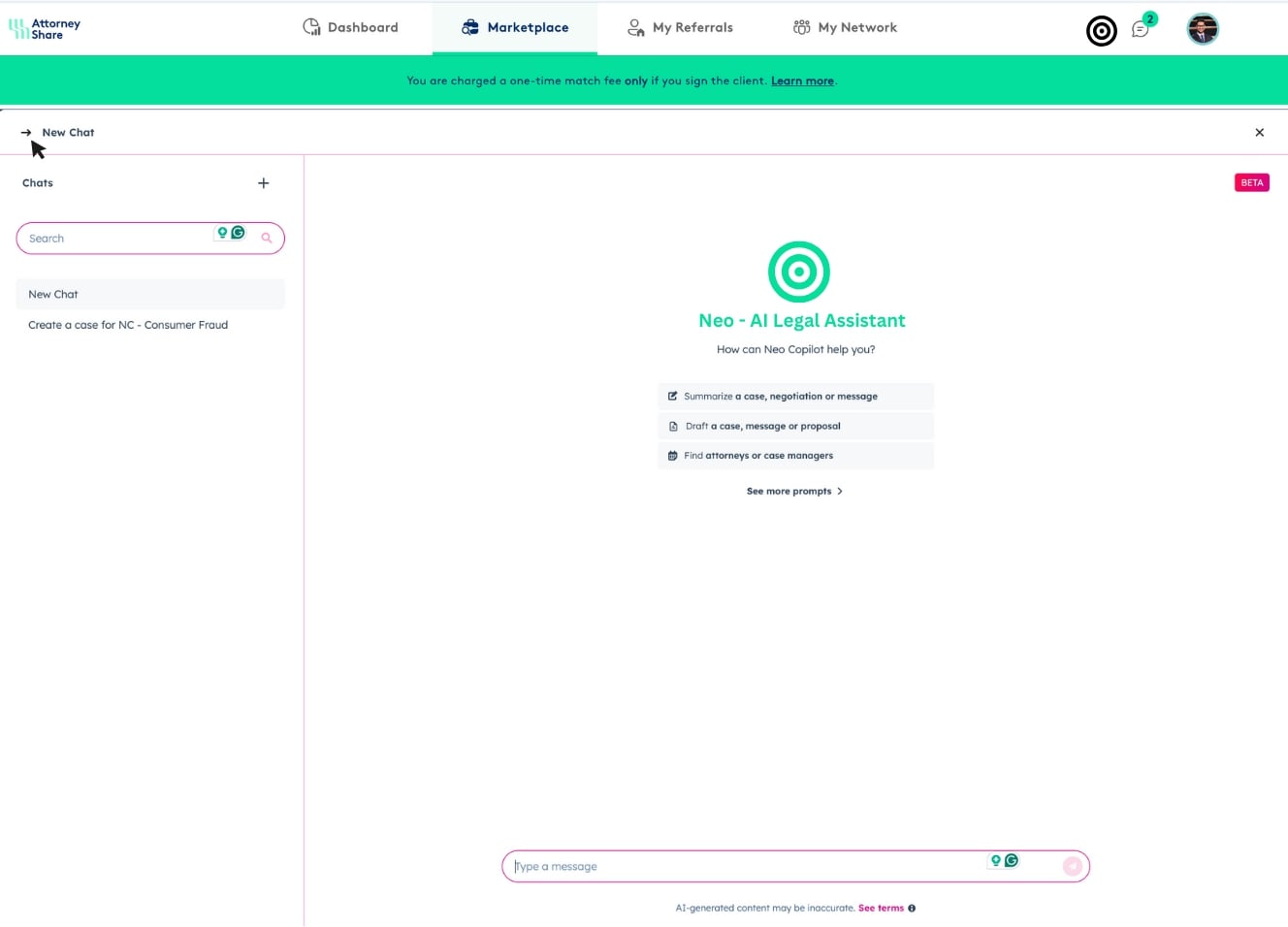Choose the Draft a case prompt
The image size is (1288, 927).
(x=794, y=427)
